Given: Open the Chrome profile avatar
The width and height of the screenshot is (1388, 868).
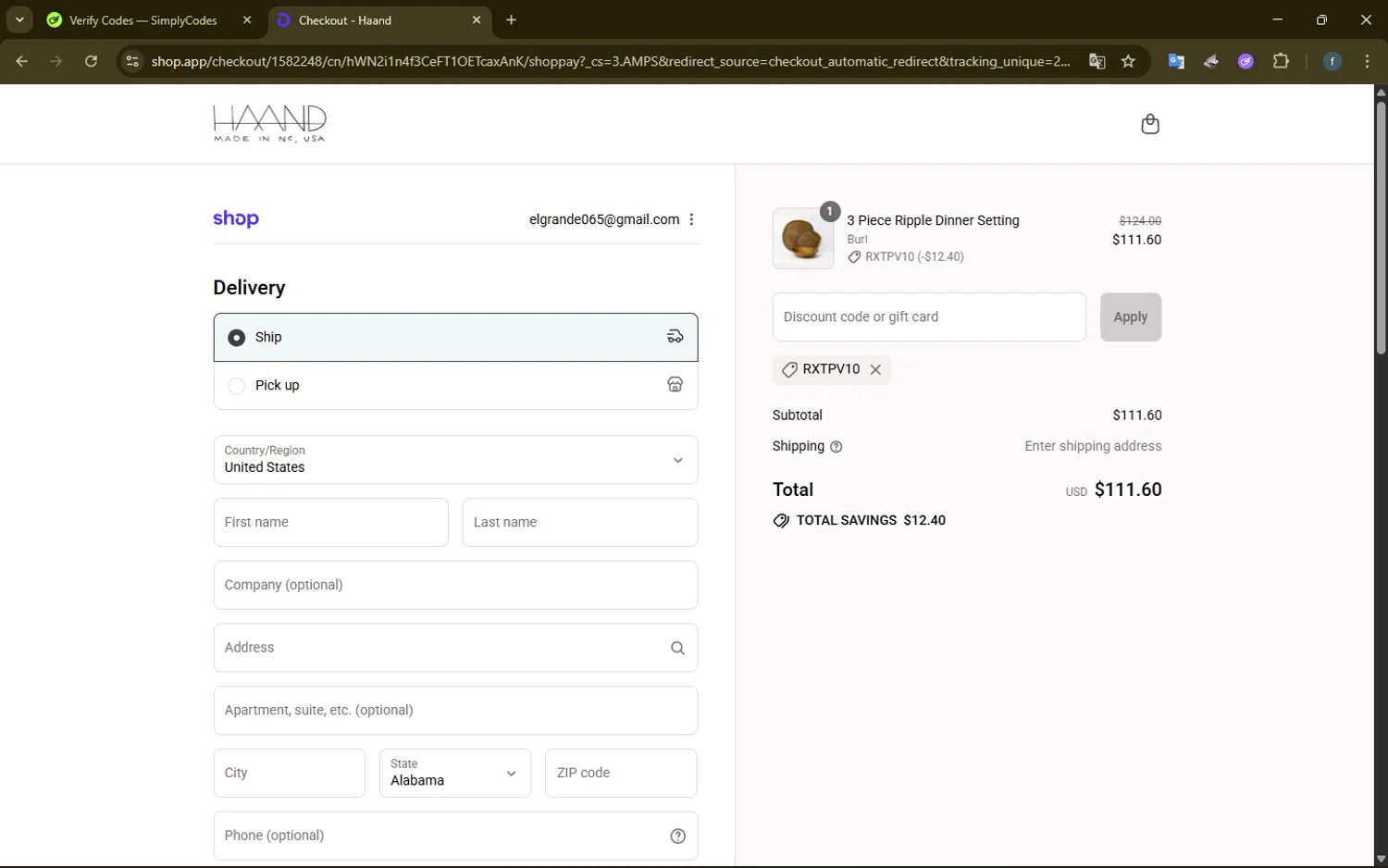Looking at the screenshot, I should pos(1332,61).
